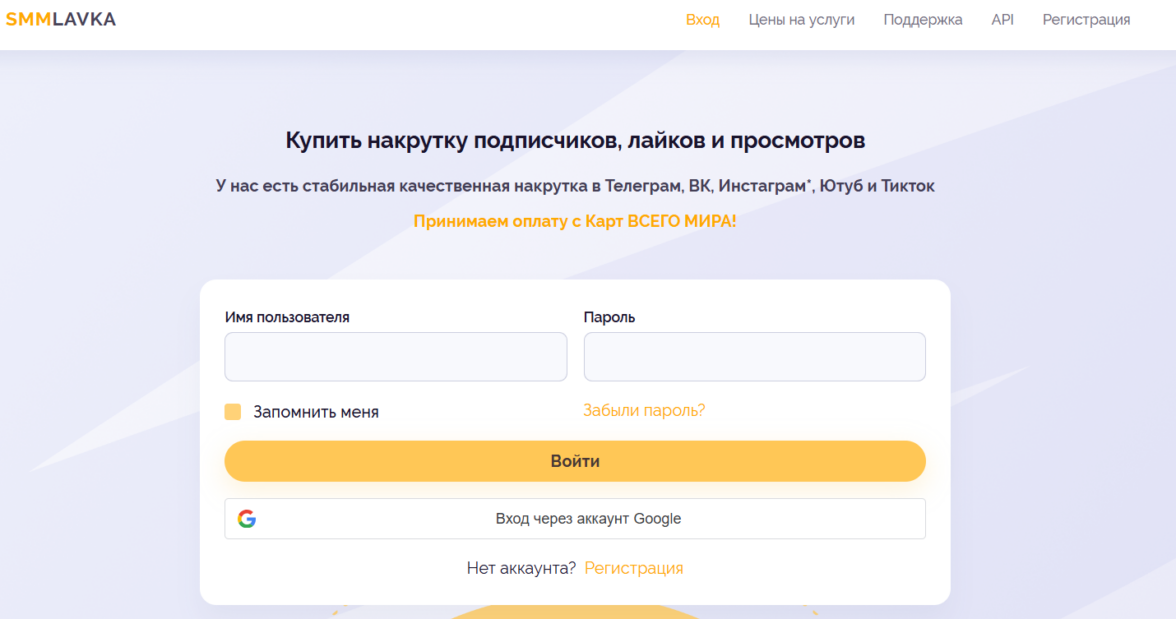Follow the Забыли пароль? link
This screenshot has height=619, width=1176.
tap(644, 410)
